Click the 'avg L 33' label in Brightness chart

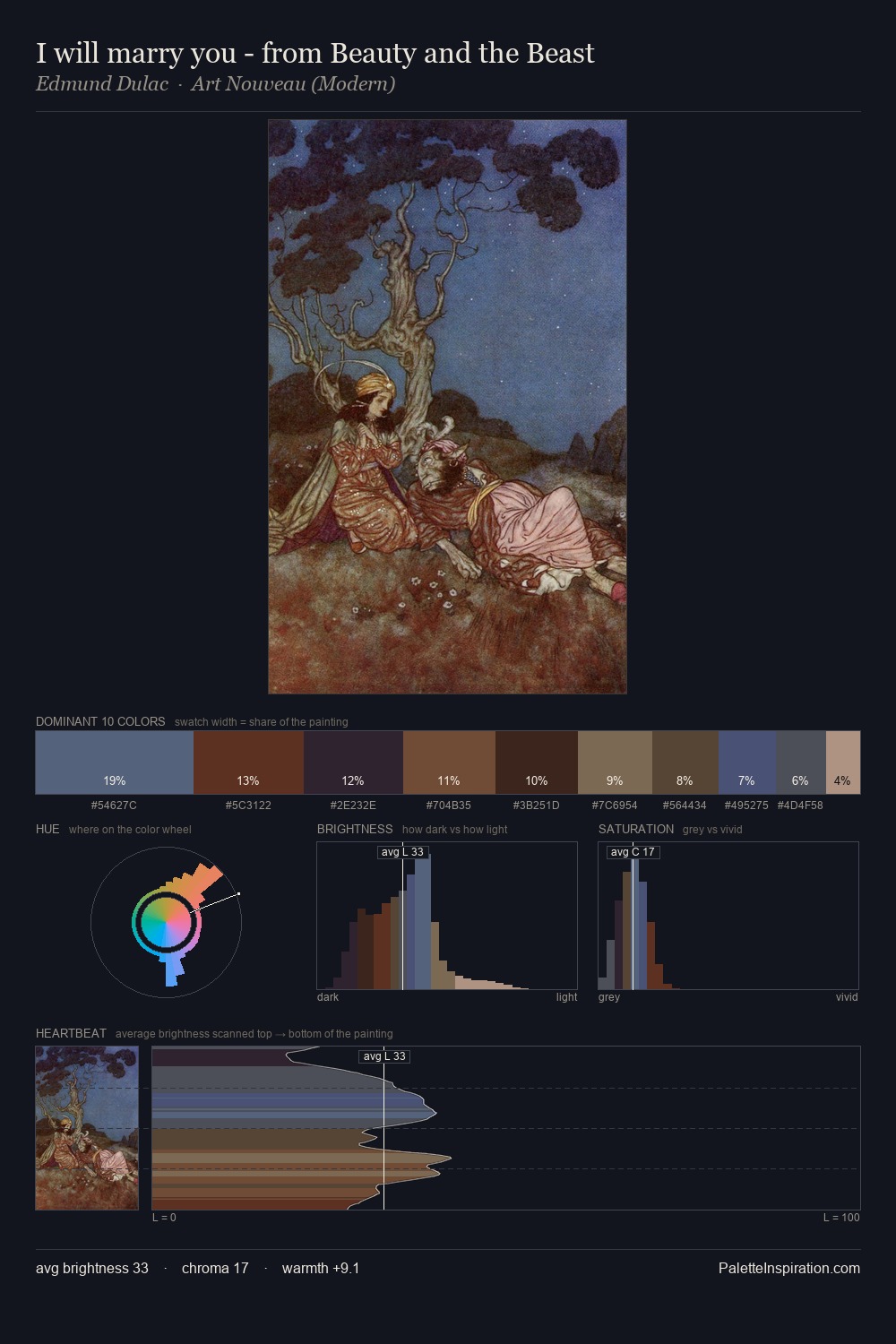402,852
